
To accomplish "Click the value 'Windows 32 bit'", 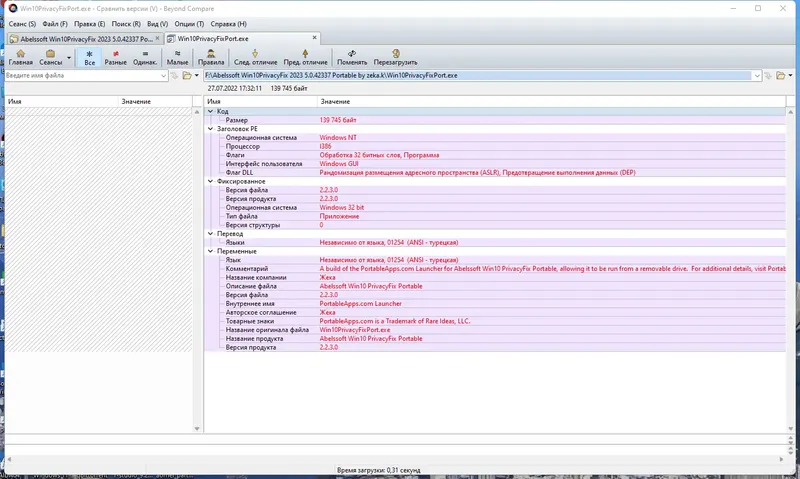I will (x=342, y=208).
